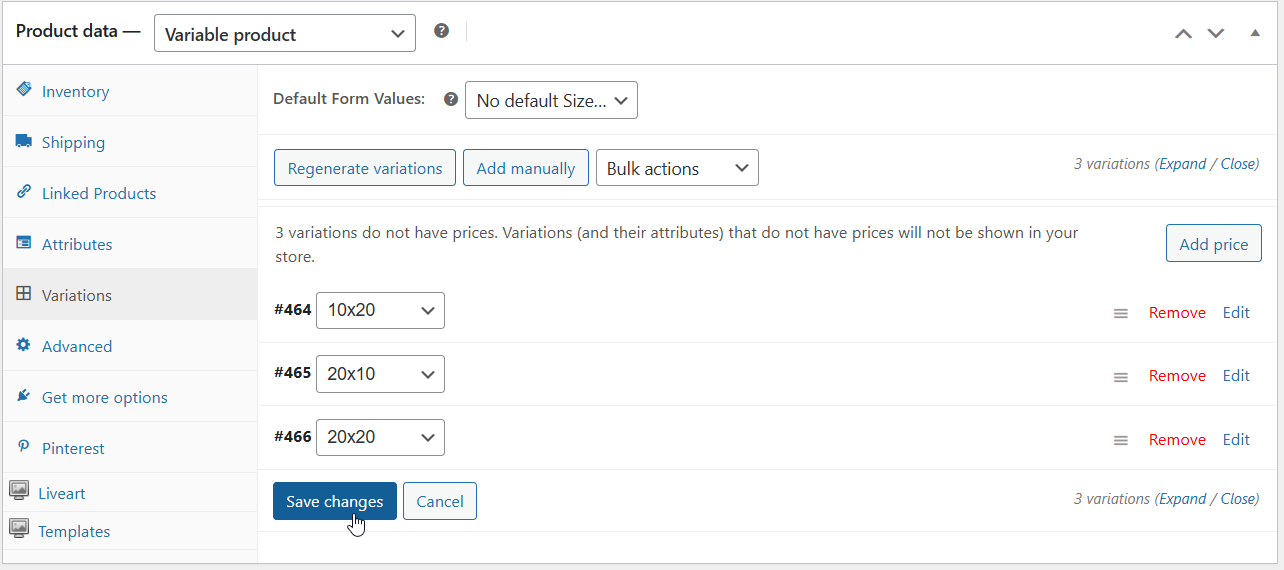
Task: Remove variation #465
Action: click(1177, 376)
